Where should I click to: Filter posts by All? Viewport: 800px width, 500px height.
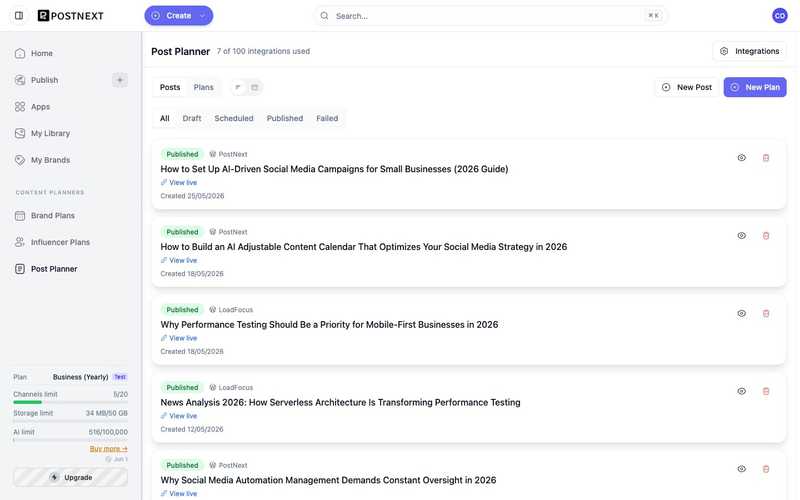tap(165, 118)
